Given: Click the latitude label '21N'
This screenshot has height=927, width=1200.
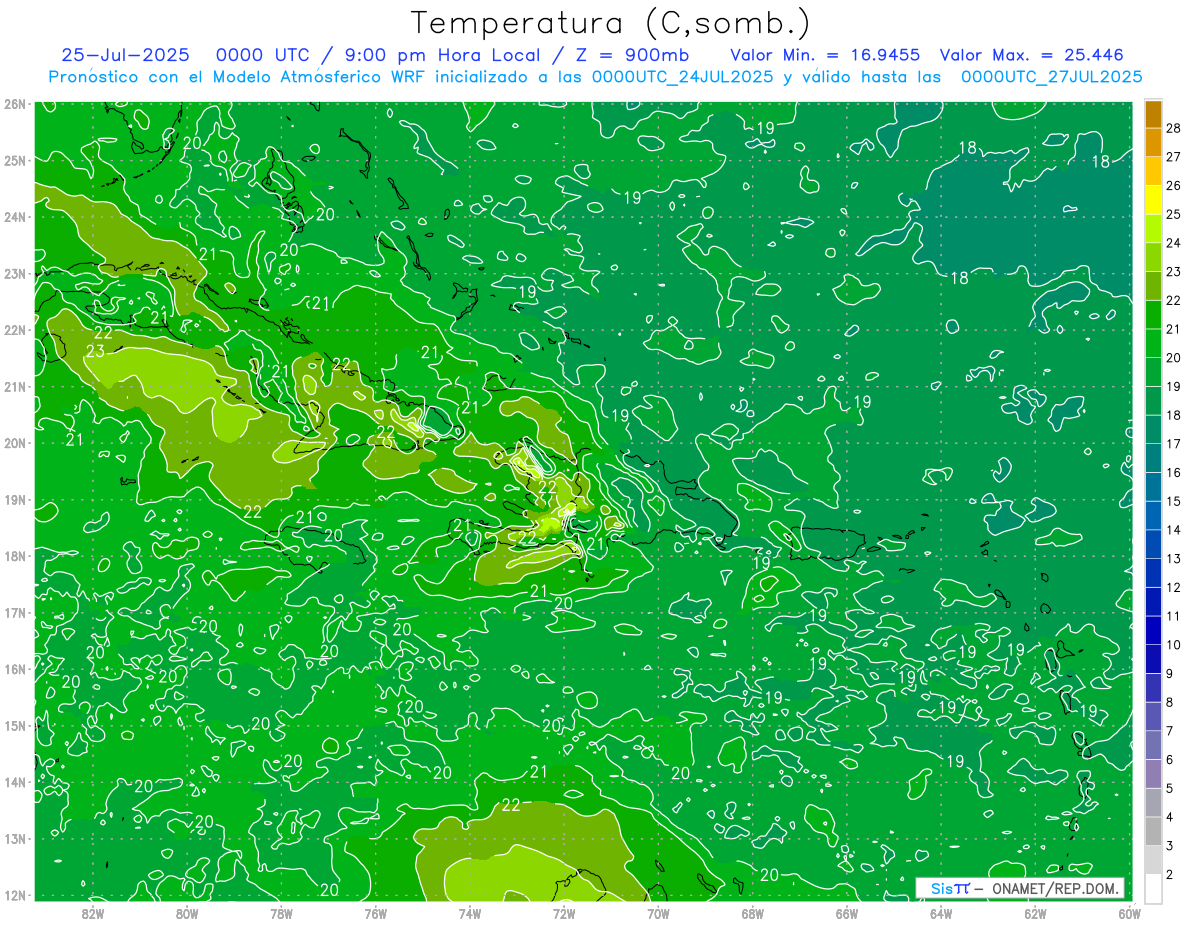Looking at the screenshot, I should (x=14, y=387).
